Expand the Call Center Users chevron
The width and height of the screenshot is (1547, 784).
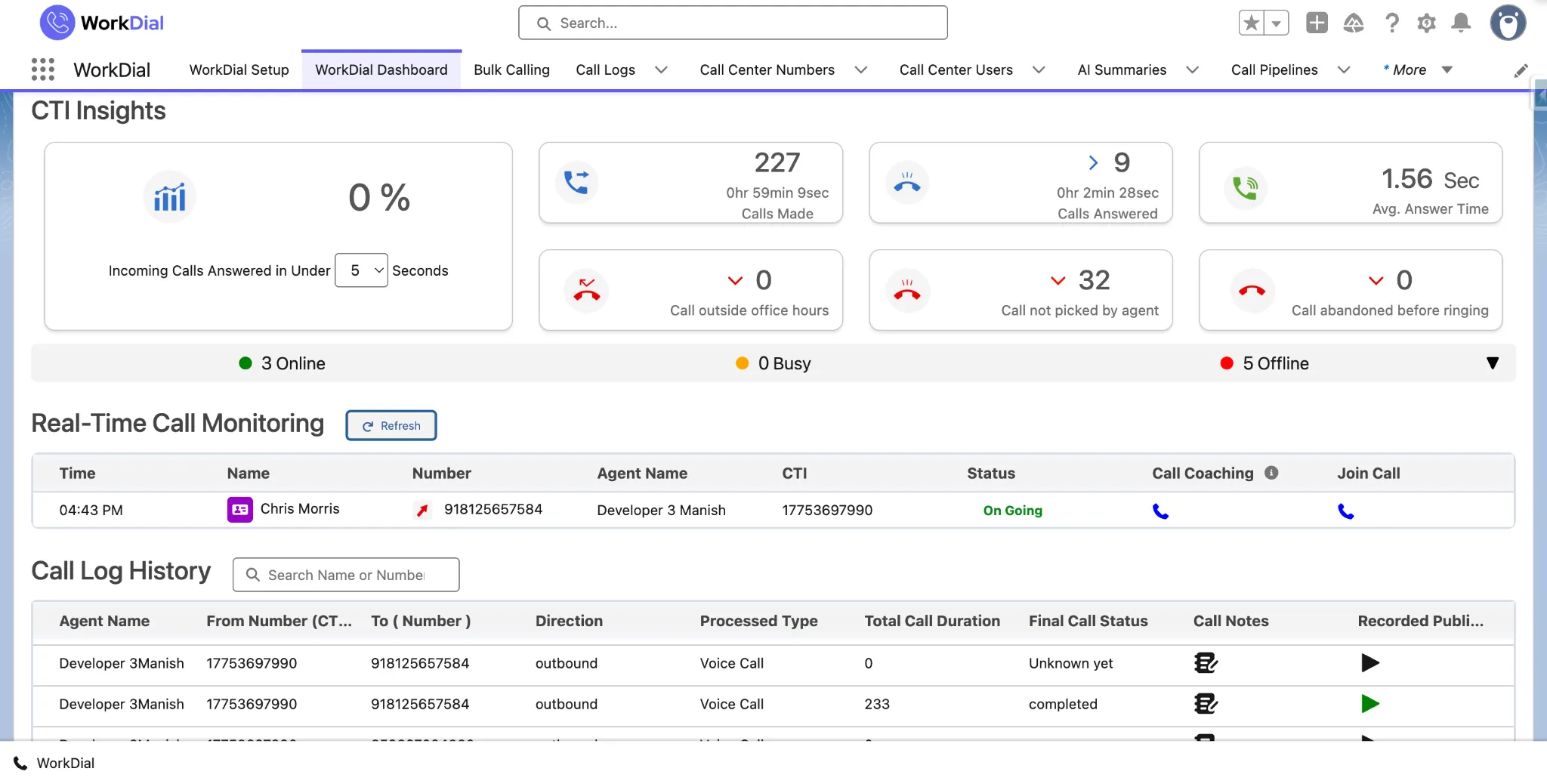[1039, 69]
